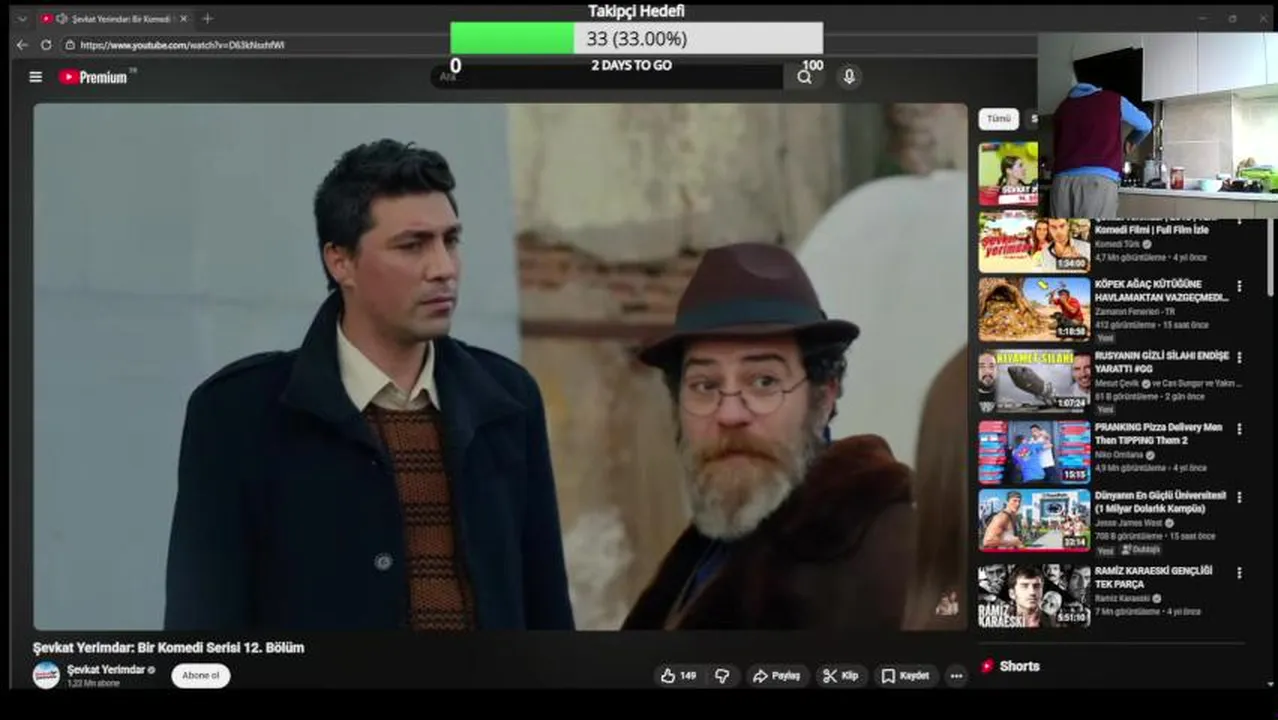Screen dimensions: 1278x720
Task: Open the title RAMİZ KARAESKİ GENÇLİĞİ TEK PARÇA
Action: click(1153, 577)
